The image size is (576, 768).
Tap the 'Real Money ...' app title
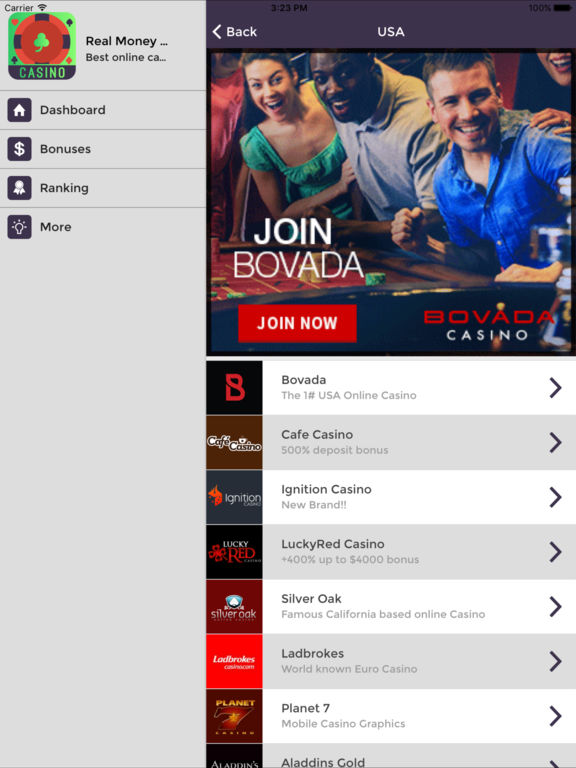click(x=126, y=41)
